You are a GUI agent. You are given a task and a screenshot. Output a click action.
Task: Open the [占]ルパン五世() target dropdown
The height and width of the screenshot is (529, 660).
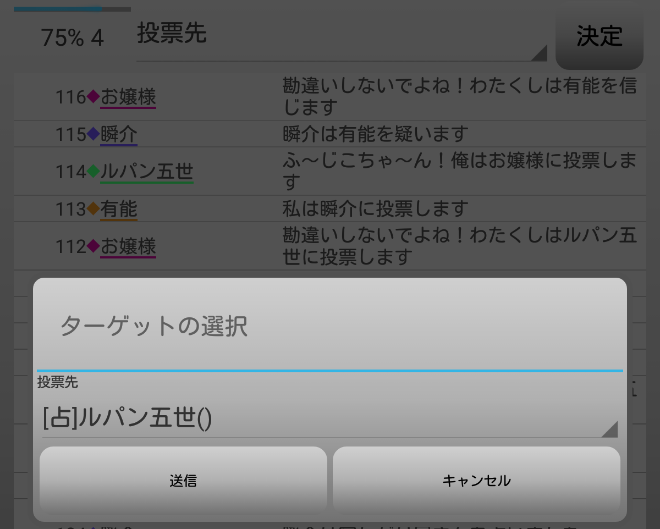click(x=330, y=418)
